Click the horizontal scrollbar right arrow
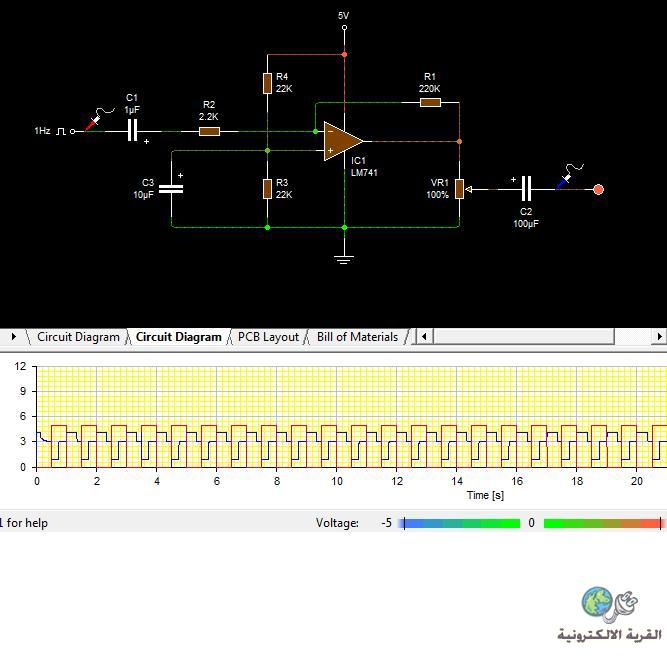The image size is (667, 657). click(x=659, y=337)
